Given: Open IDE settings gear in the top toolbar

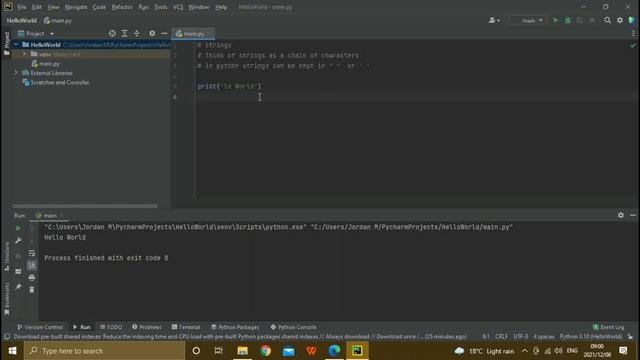Looking at the screenshot, I should (x=620, y=20).
